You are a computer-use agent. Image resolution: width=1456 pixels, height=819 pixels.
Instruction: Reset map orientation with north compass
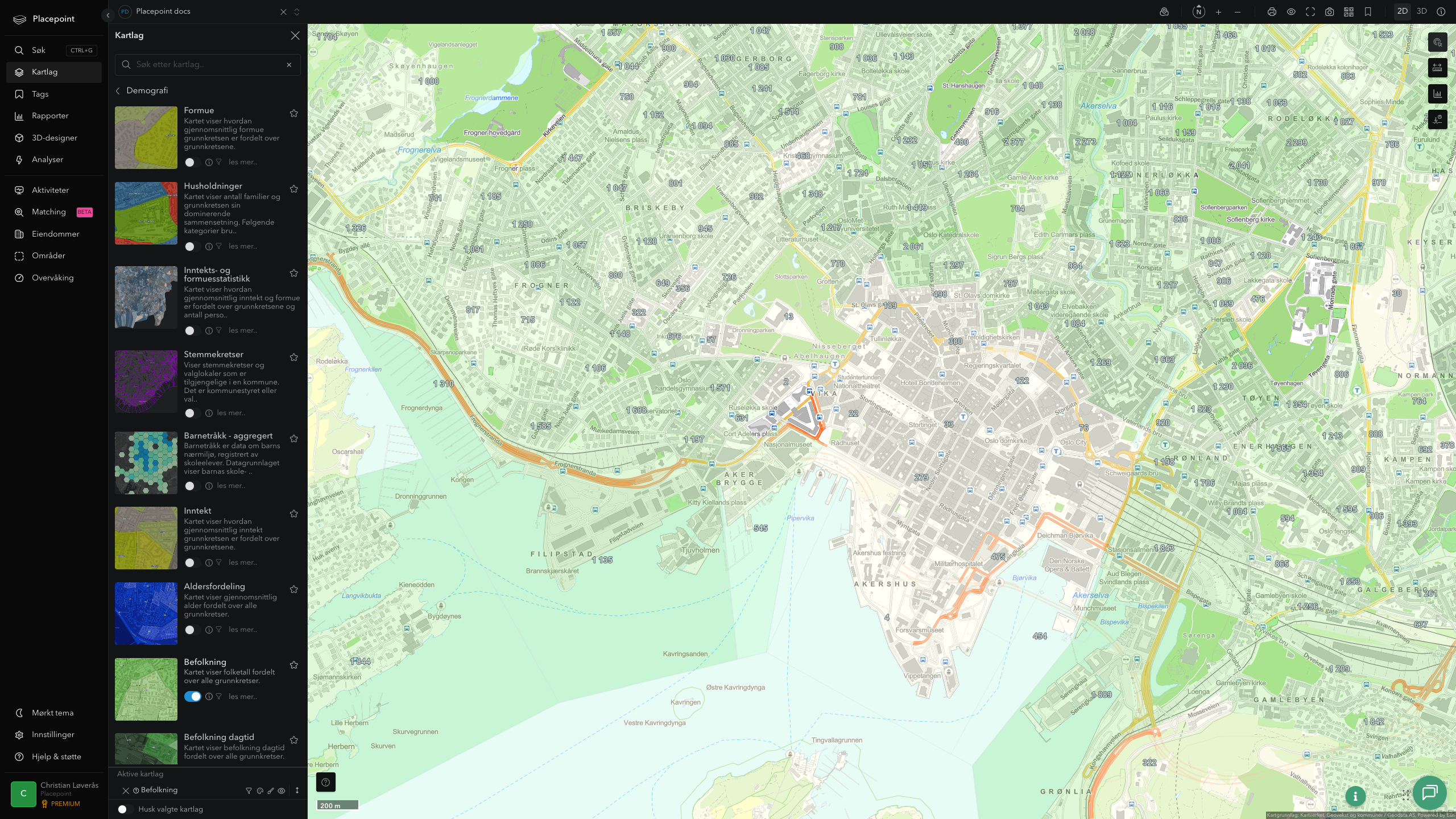[x=1198, y=12]
